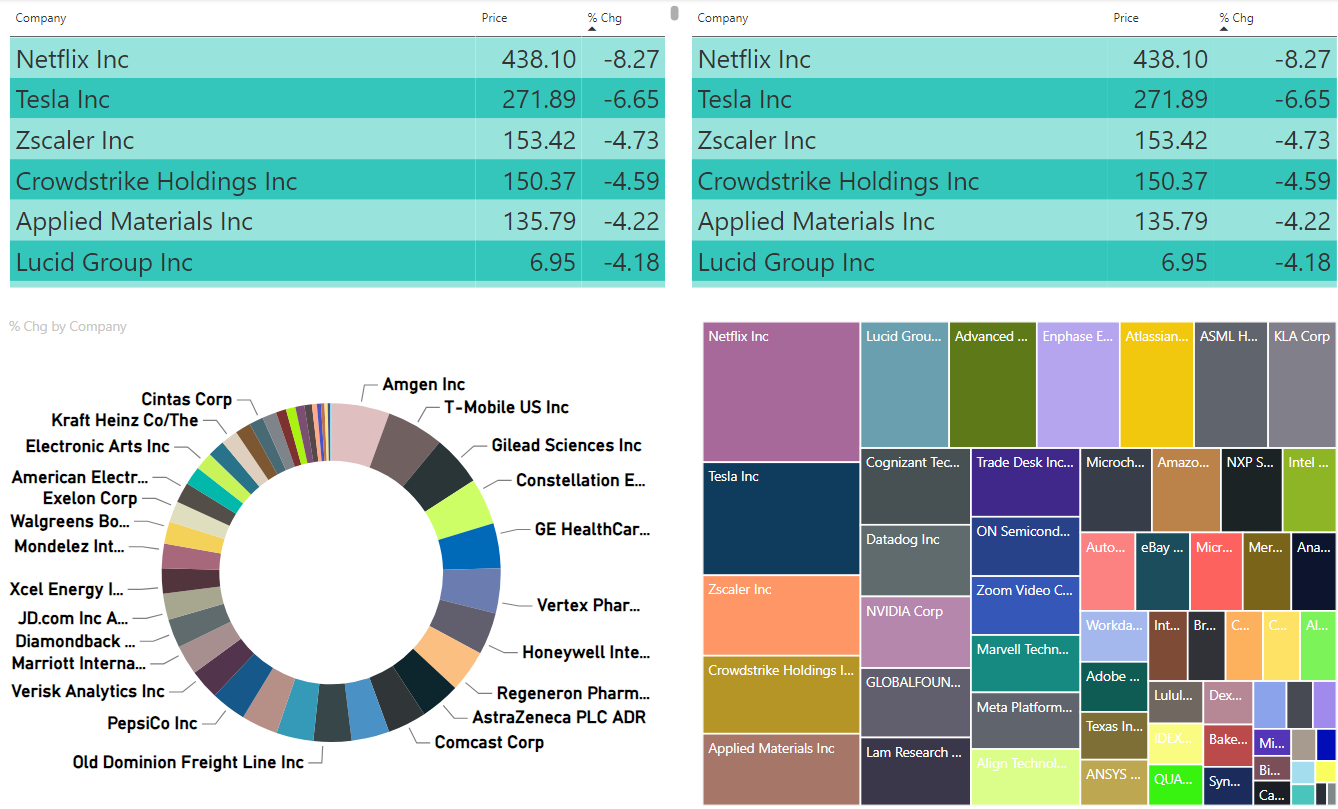The width and height of the screenshot is (1338, 809).
Task: Click '% Chg by Company' chart title
Action: point(68,326)
